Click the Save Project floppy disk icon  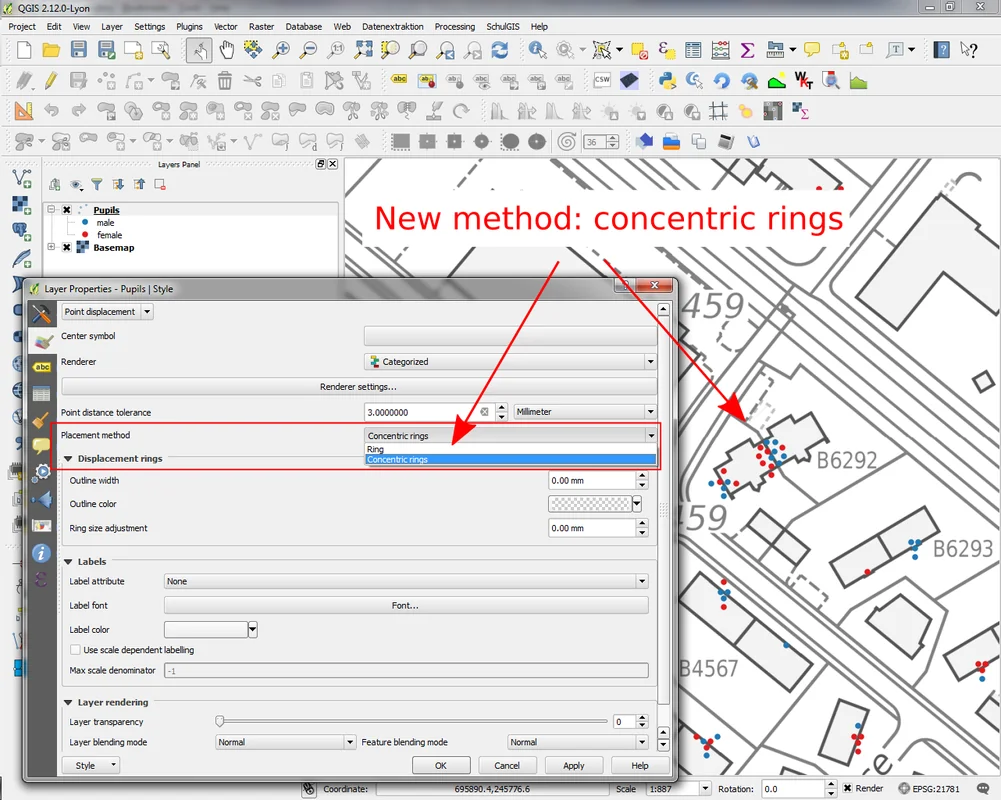point(78,50)
